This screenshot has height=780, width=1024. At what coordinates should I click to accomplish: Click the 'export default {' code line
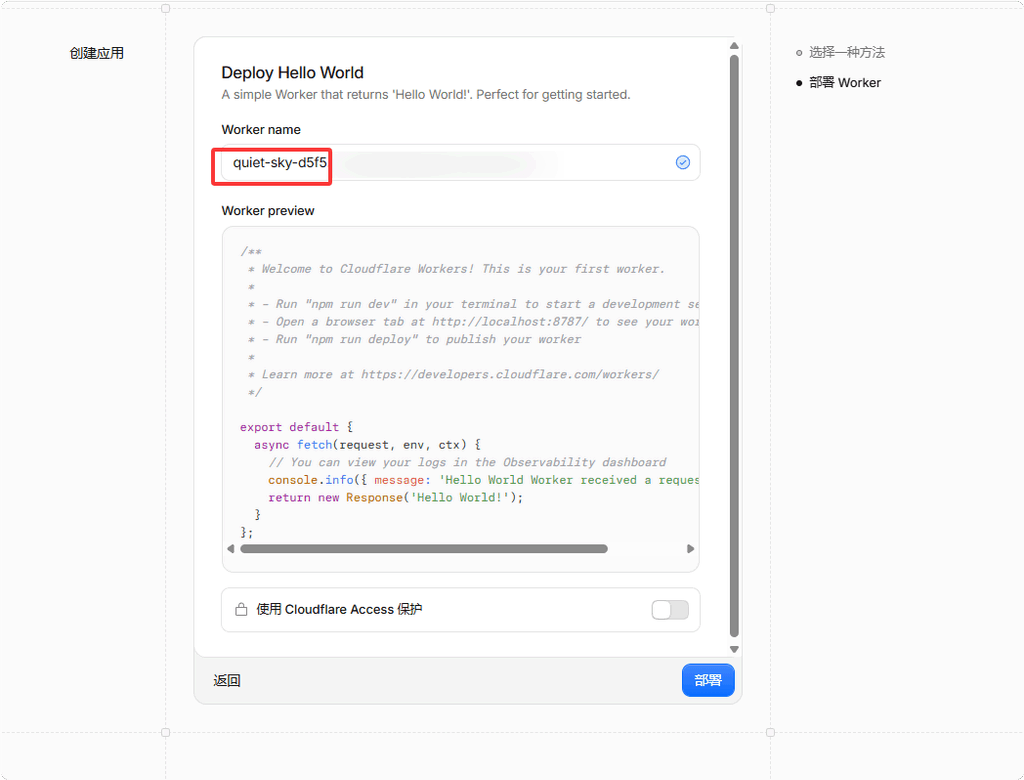pyautogui.click(x=296, y=427)
